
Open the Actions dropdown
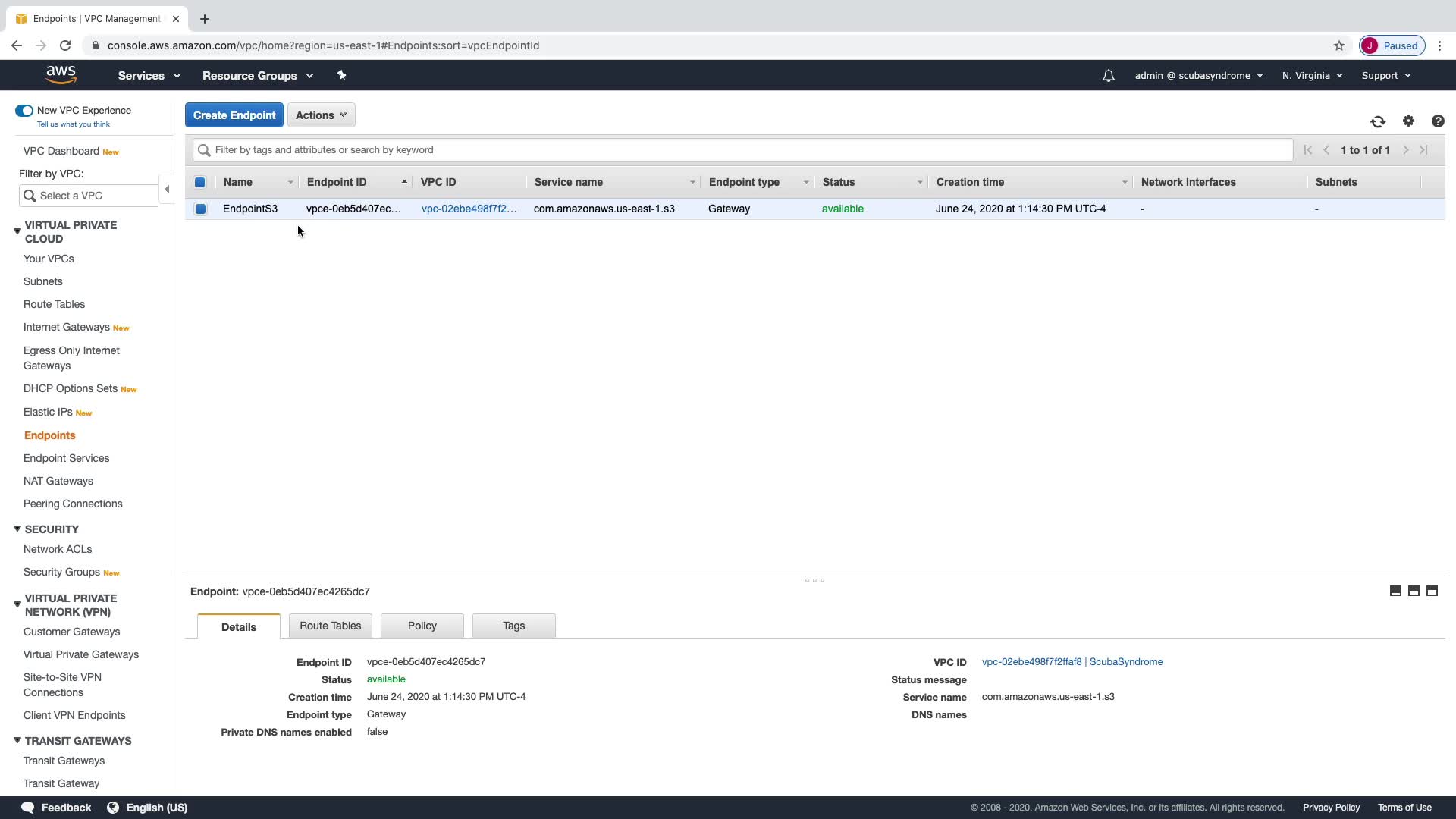click(321, 115)
